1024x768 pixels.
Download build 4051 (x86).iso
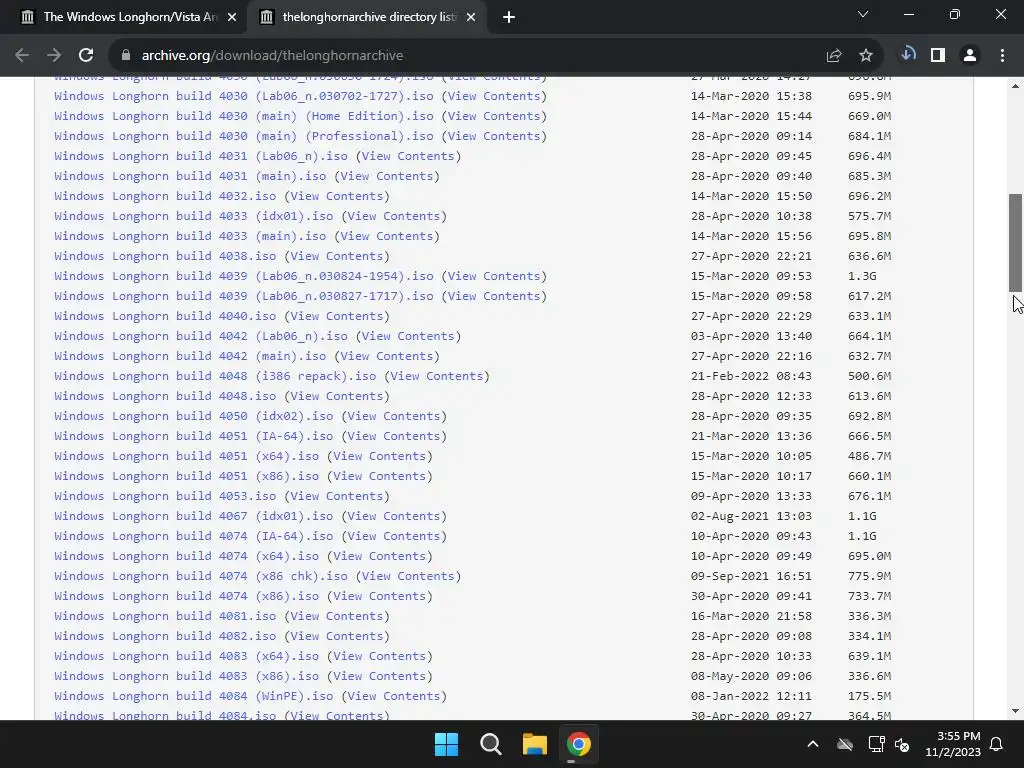point(186,476)
